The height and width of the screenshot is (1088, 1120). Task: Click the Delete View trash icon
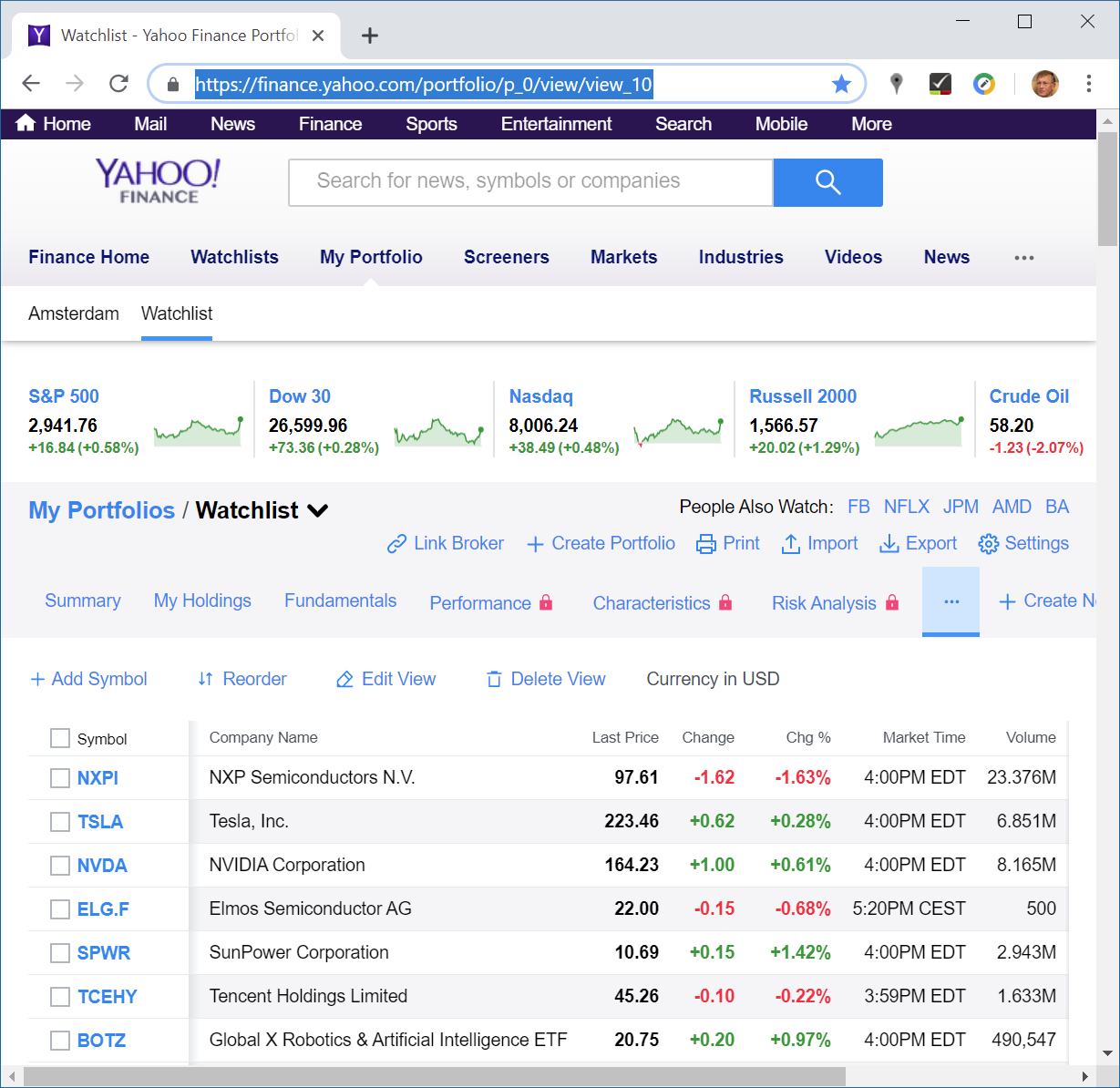[x=494, y=680]
